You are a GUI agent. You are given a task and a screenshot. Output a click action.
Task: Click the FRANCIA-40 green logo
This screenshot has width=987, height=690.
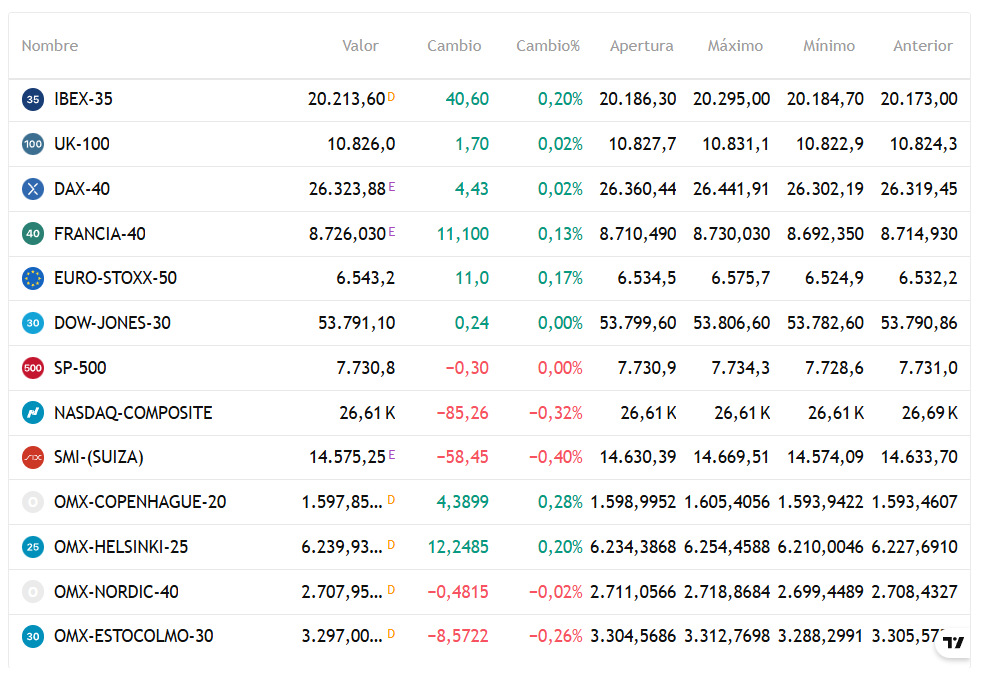[33, 234]
